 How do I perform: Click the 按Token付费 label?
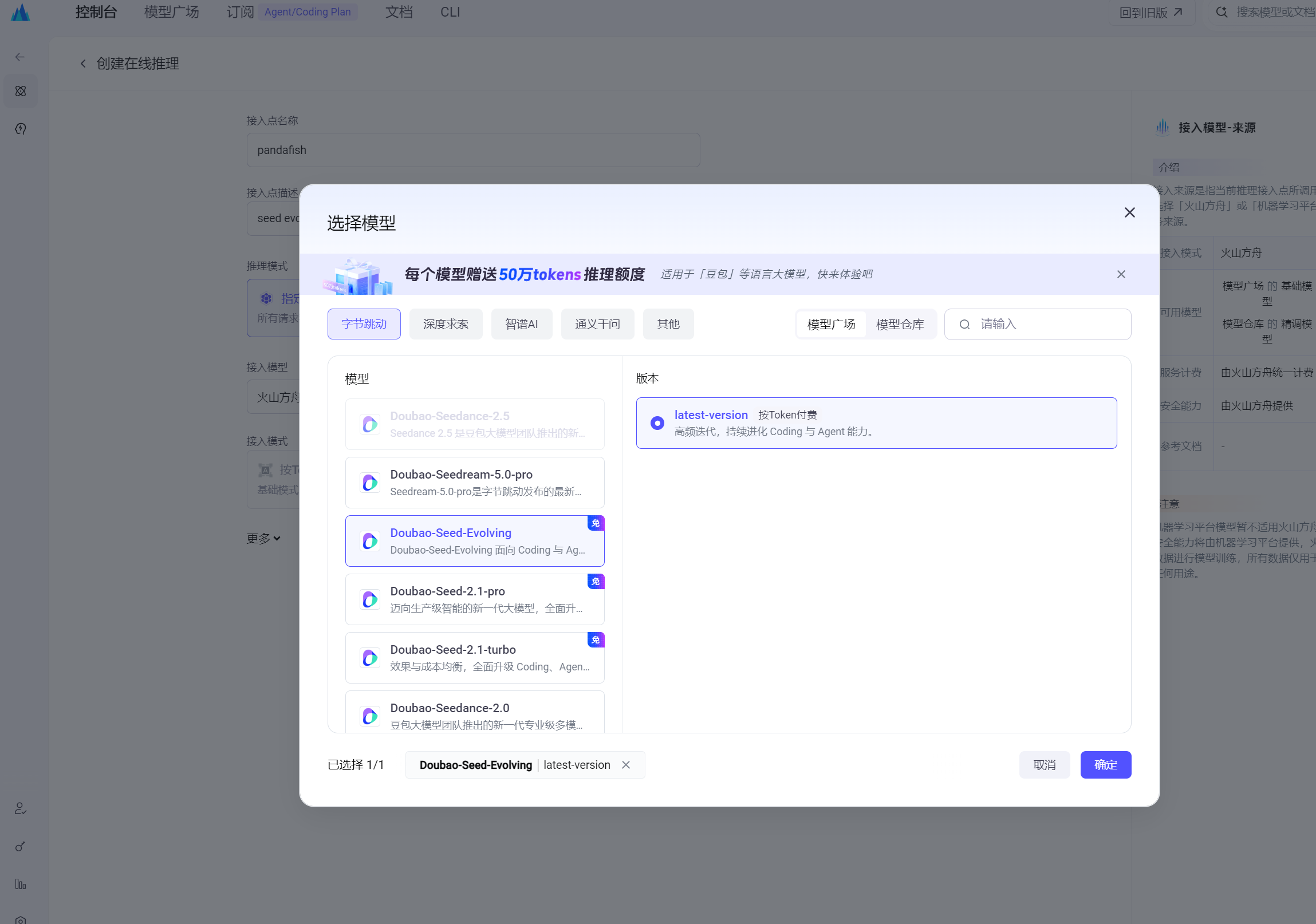tap(787, 414)
